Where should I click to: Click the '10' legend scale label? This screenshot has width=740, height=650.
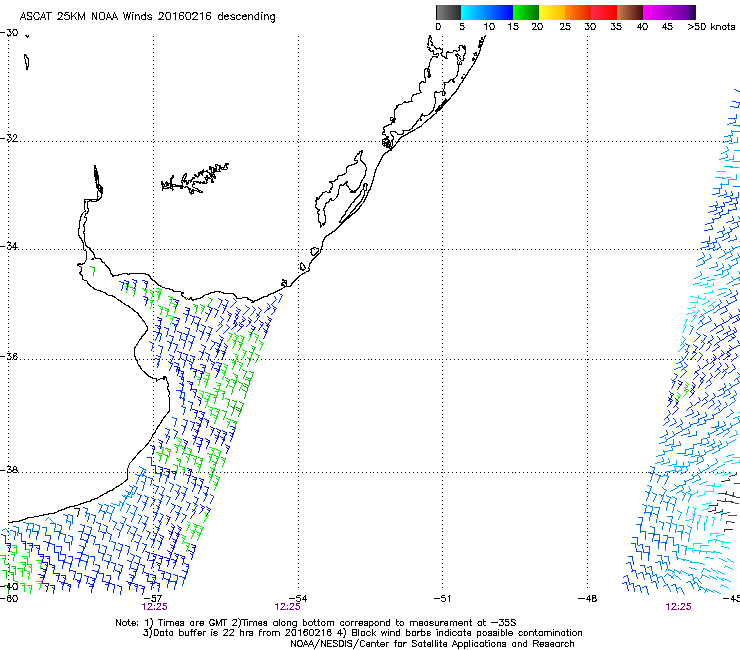point(489,27)
